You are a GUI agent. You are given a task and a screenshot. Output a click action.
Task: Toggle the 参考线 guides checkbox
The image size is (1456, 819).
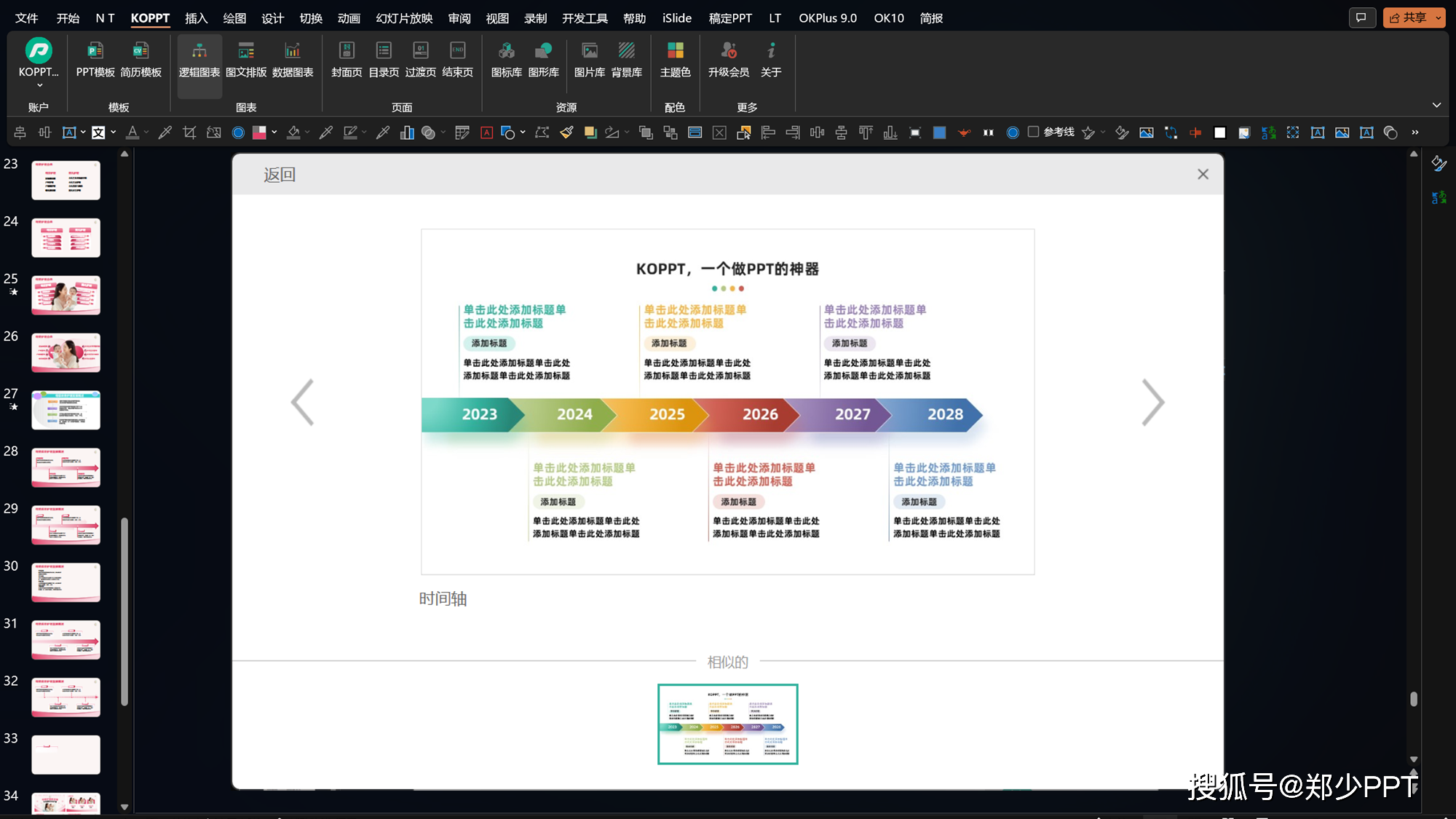click(x=1033, y=132)
